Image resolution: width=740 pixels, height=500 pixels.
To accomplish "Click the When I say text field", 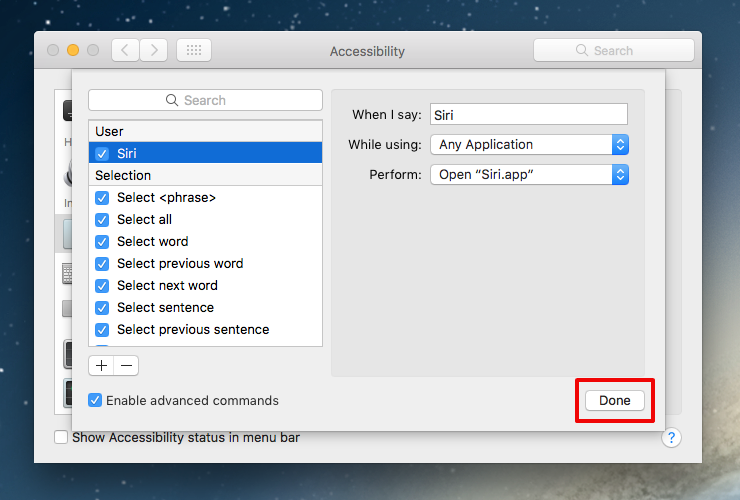I will pos(529,115).
